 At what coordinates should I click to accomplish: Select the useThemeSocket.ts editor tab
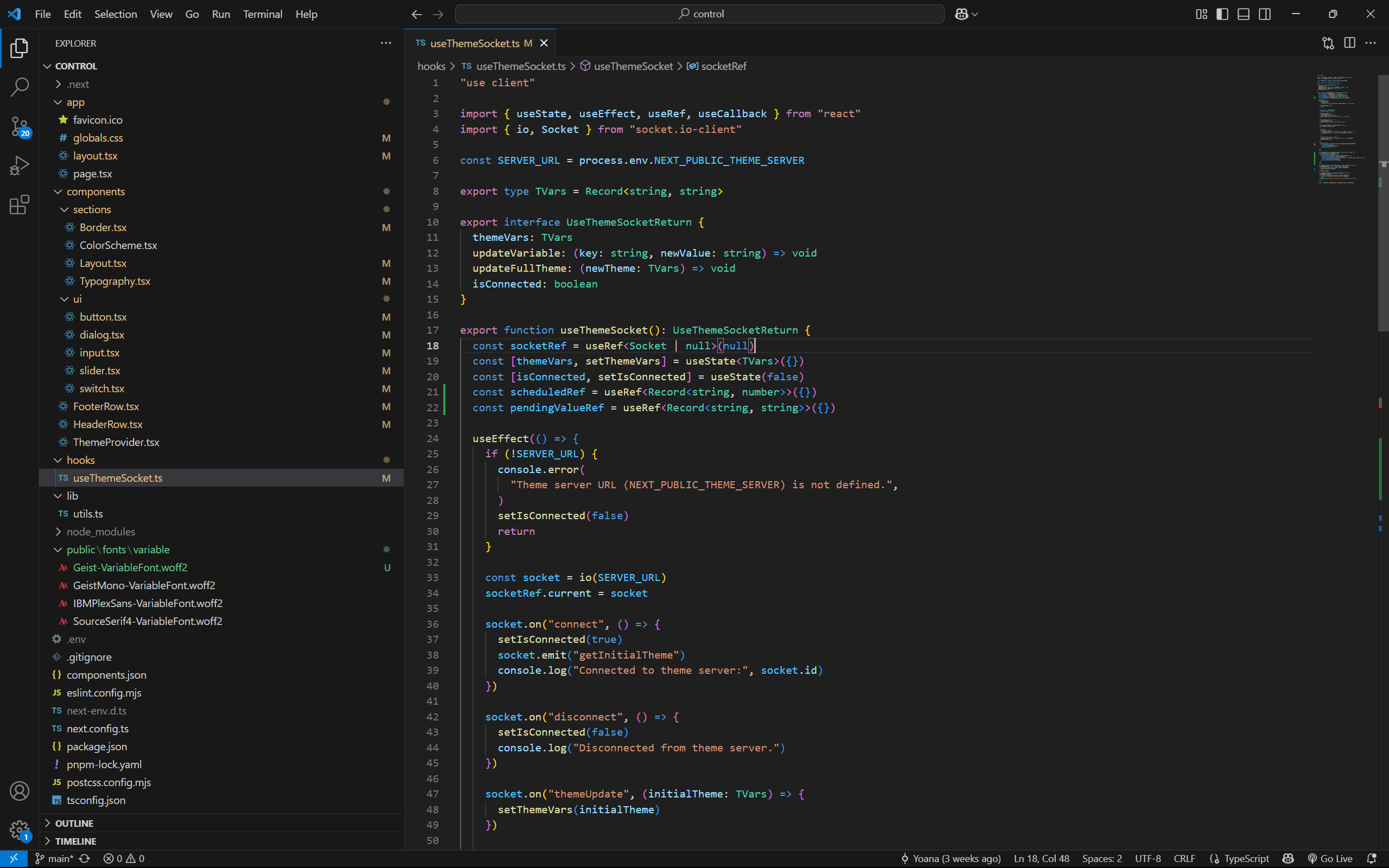[480, 43]
